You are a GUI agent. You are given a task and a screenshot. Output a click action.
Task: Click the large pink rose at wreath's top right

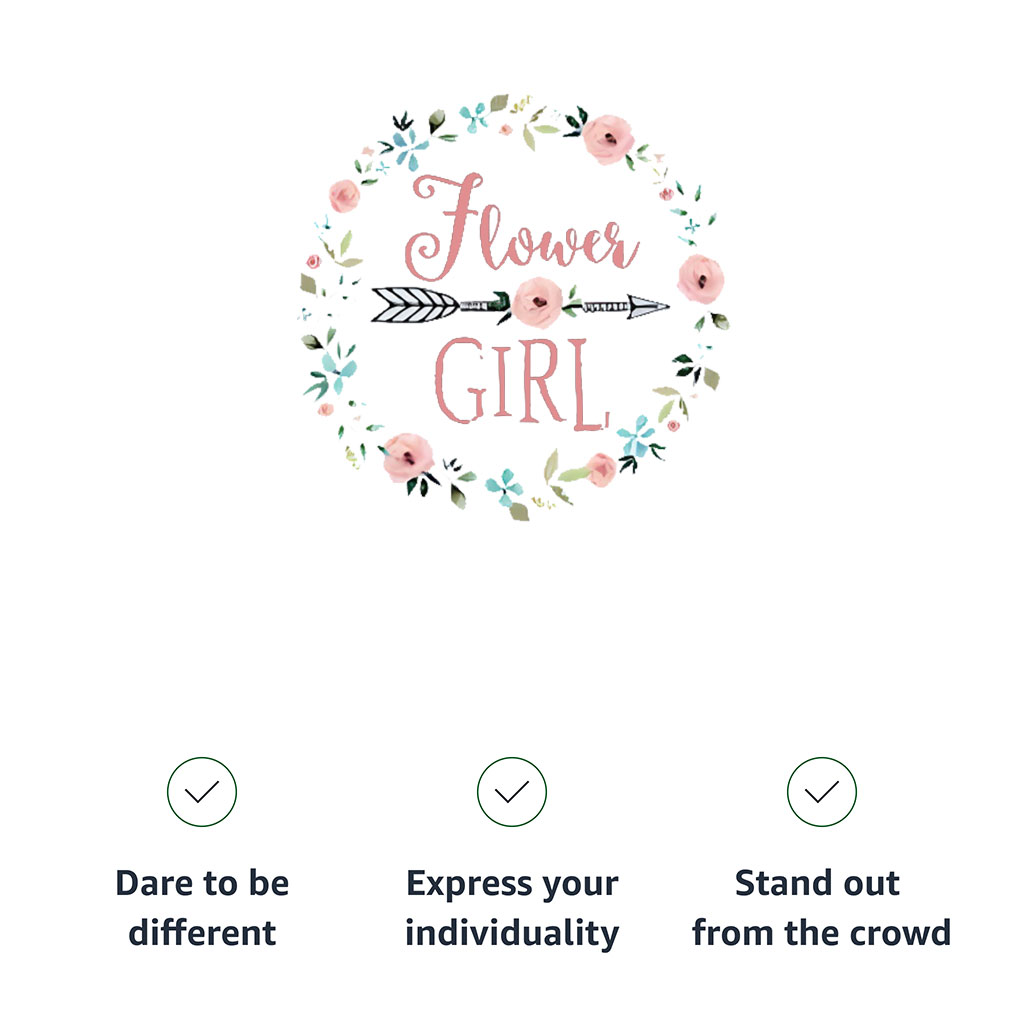pyautogui.click(x=607, y=139)
